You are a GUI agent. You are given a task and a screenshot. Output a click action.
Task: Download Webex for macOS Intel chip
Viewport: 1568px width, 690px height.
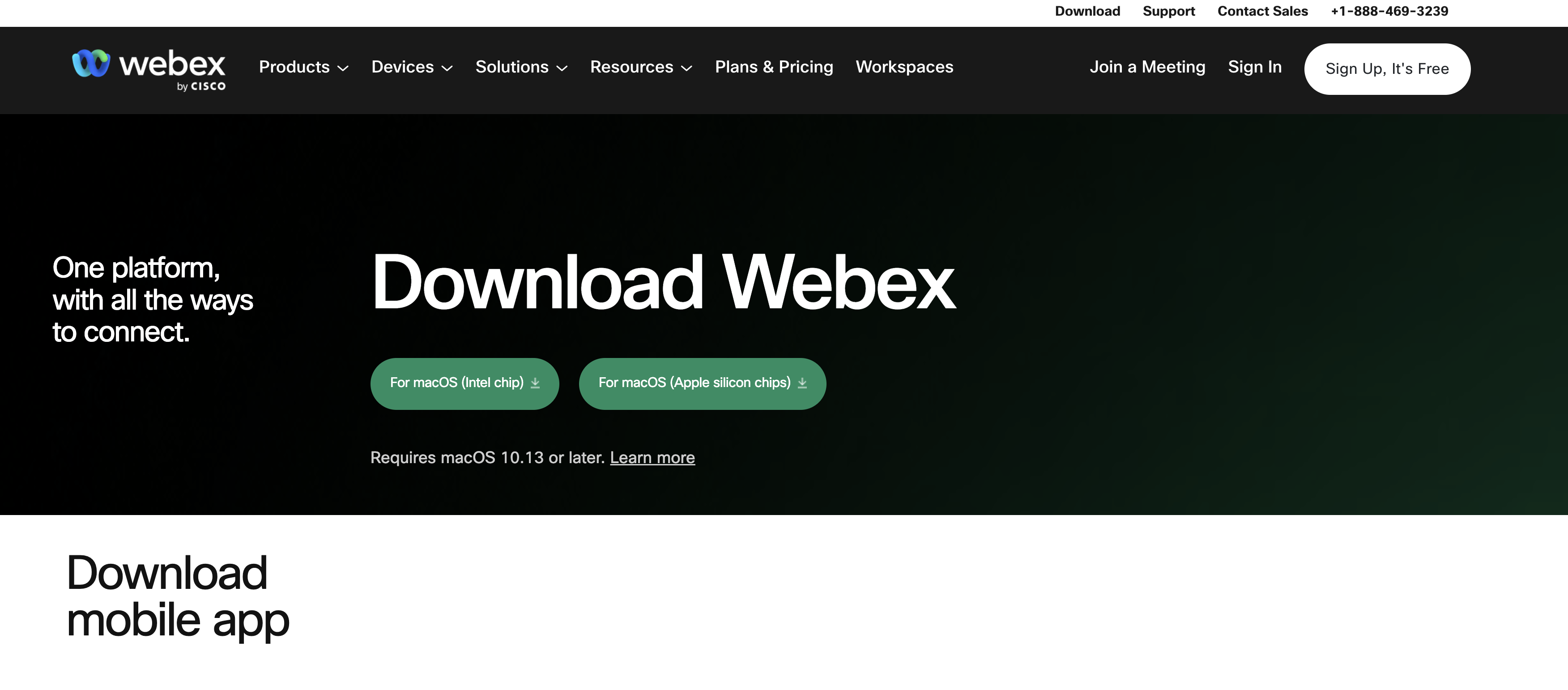coord(463,383)
